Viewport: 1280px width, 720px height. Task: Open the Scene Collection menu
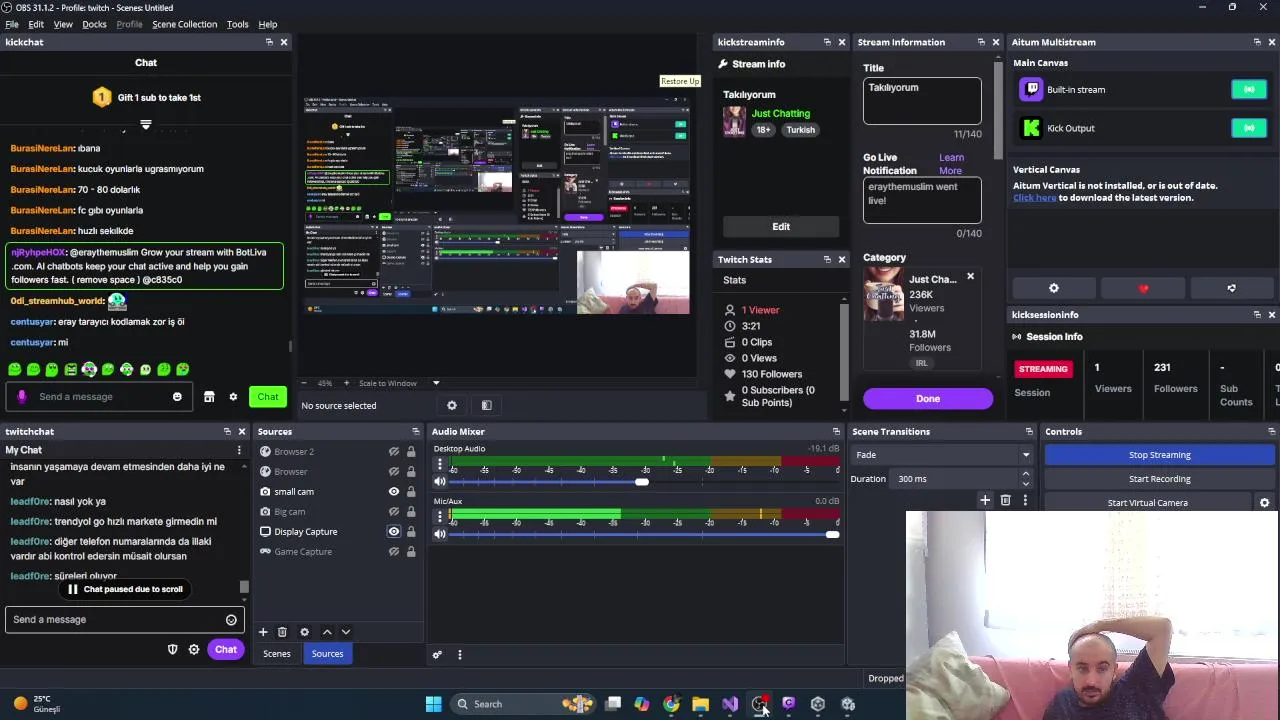184,24
